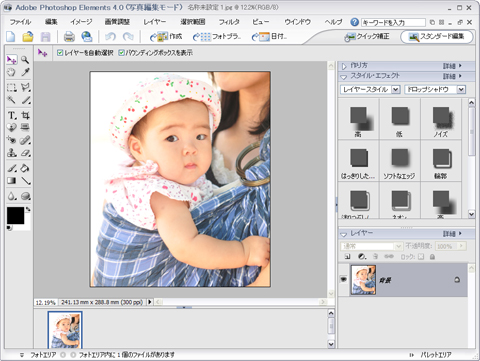Expand the 作り方 palette

click(x=344, y=66)
